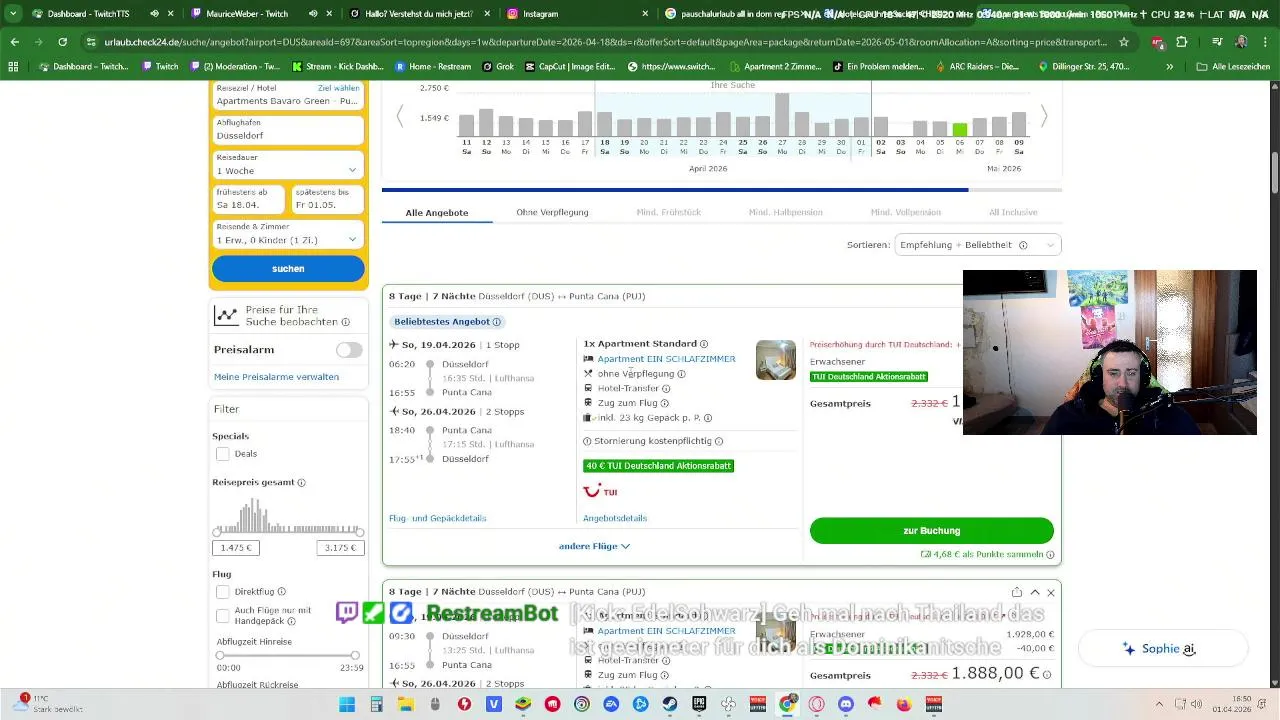Click Ziel wählen in the search box
Screen dimensions: 1280x720
(x=338, y=88)
